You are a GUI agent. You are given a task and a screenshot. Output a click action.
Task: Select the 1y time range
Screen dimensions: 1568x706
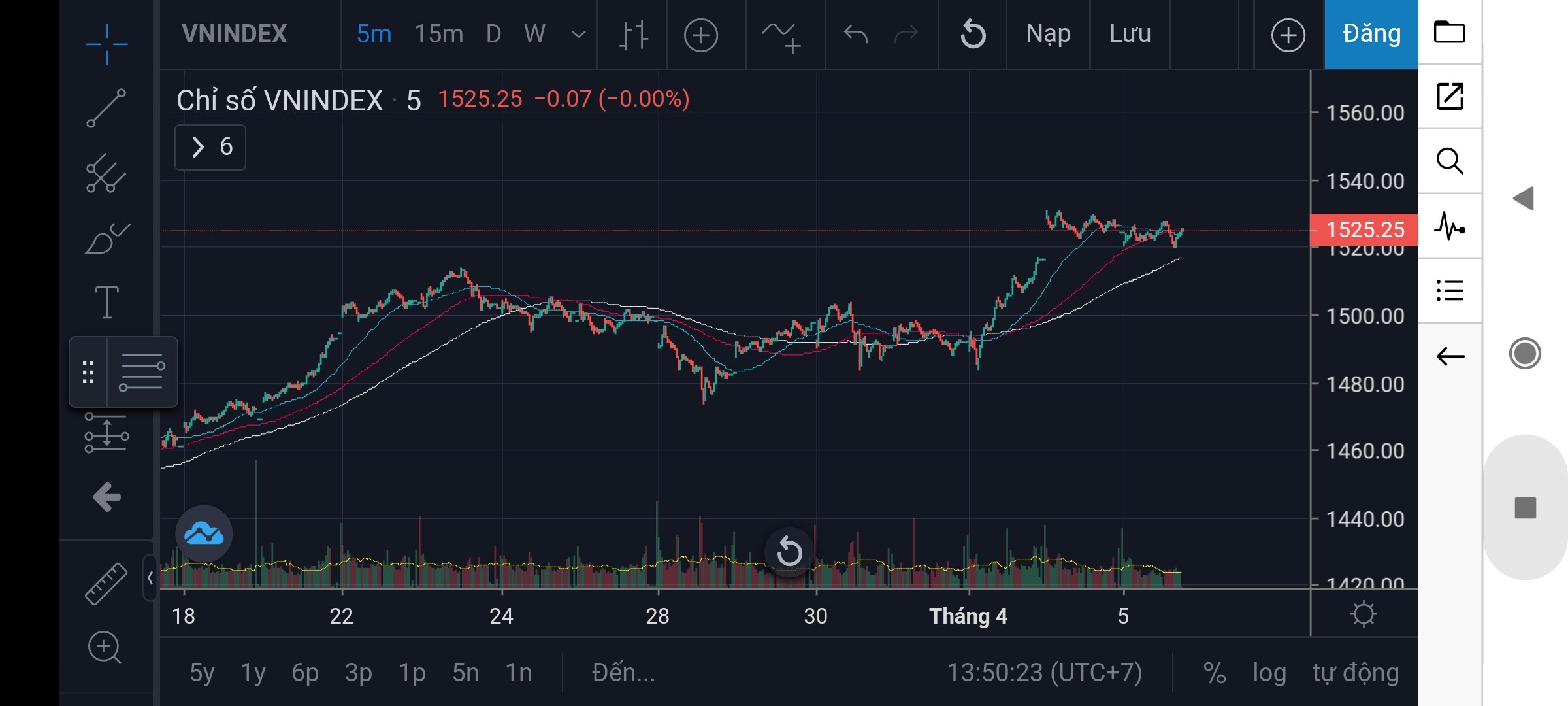point(253,673)
